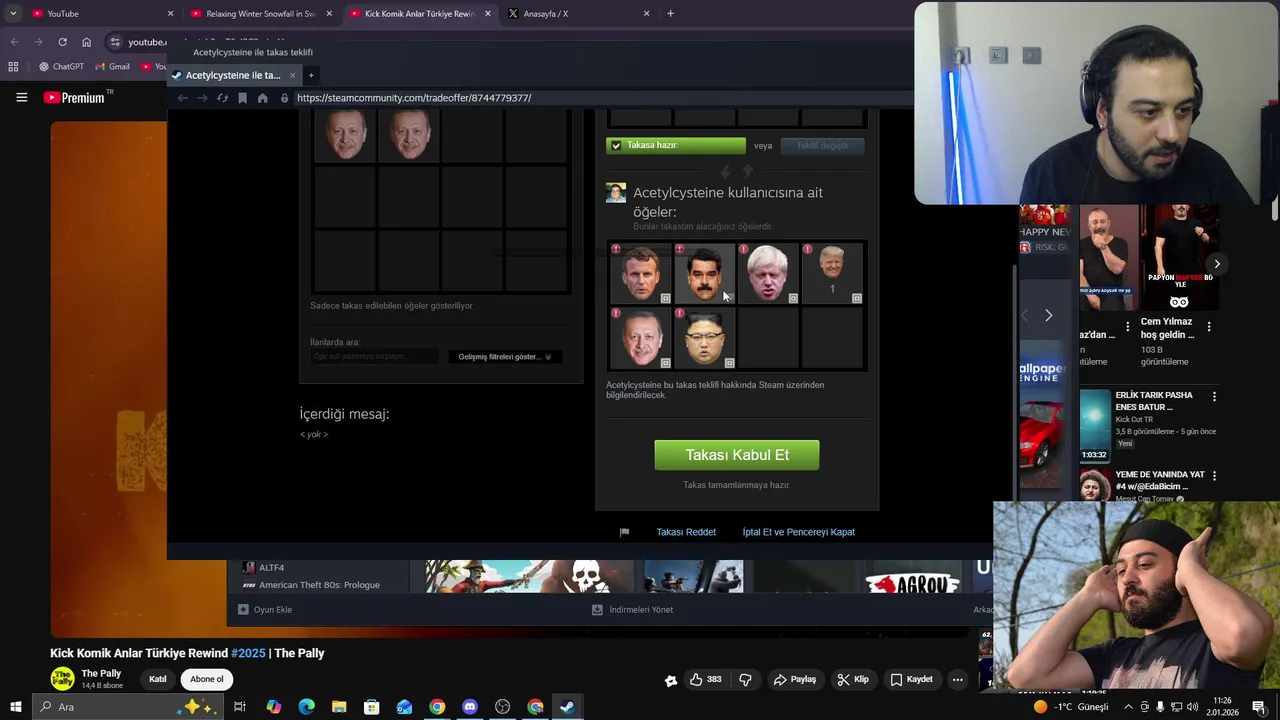Close the Acetylcysteine ile takas Steam tab
The width and height of the screenshot is (1280, 720).
(x=292, y=75)
